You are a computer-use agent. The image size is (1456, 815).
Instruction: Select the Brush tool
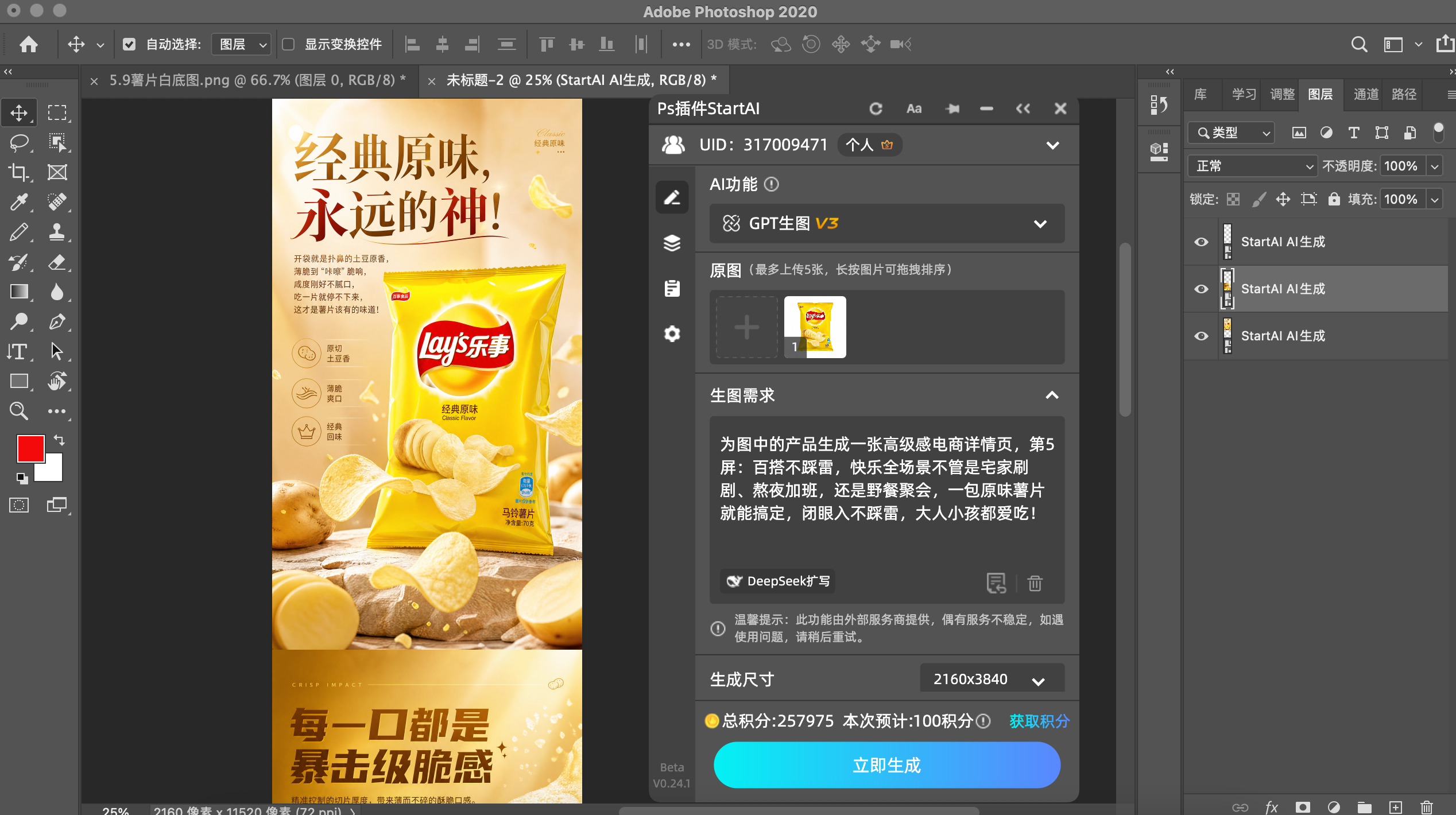(19, 232)
